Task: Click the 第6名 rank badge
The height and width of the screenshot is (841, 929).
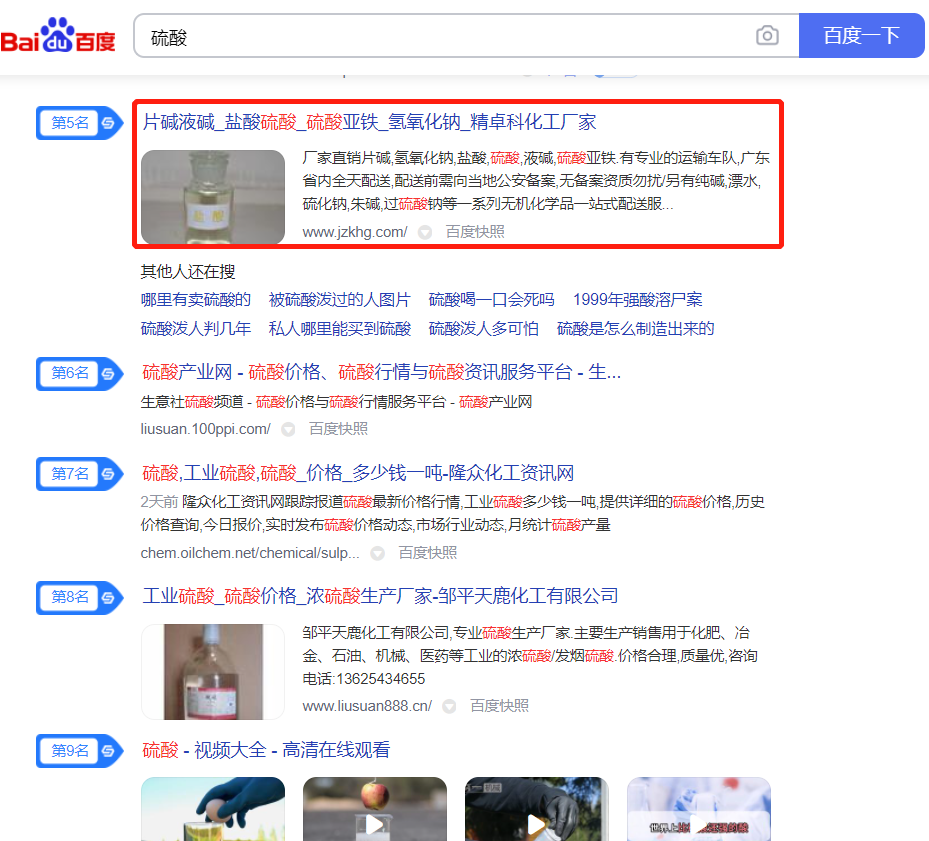Action: tap(79, 373)
